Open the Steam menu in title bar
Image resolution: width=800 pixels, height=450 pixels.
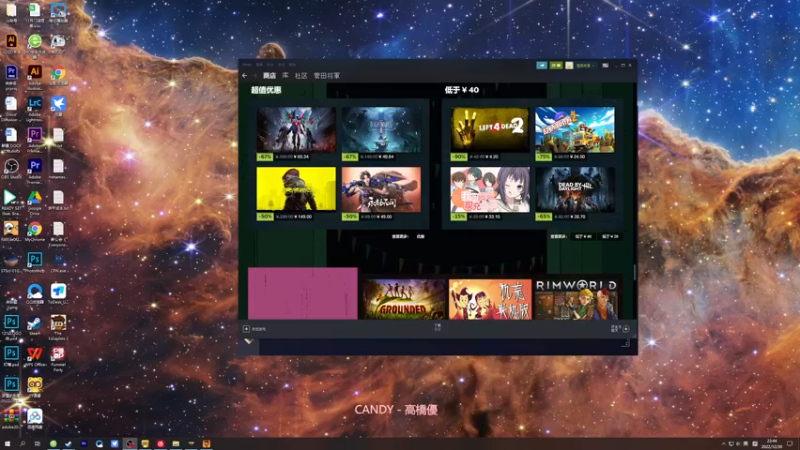pyautogui.click(x=247, y=65)
